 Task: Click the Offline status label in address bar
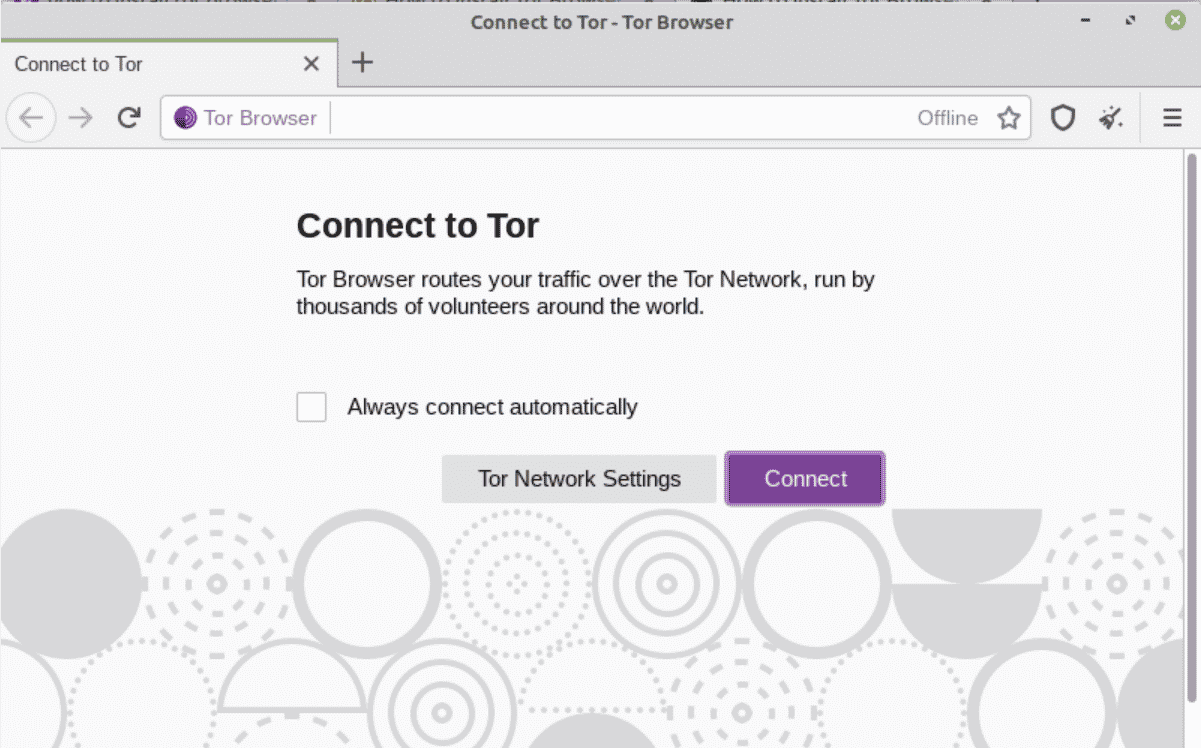947,118
